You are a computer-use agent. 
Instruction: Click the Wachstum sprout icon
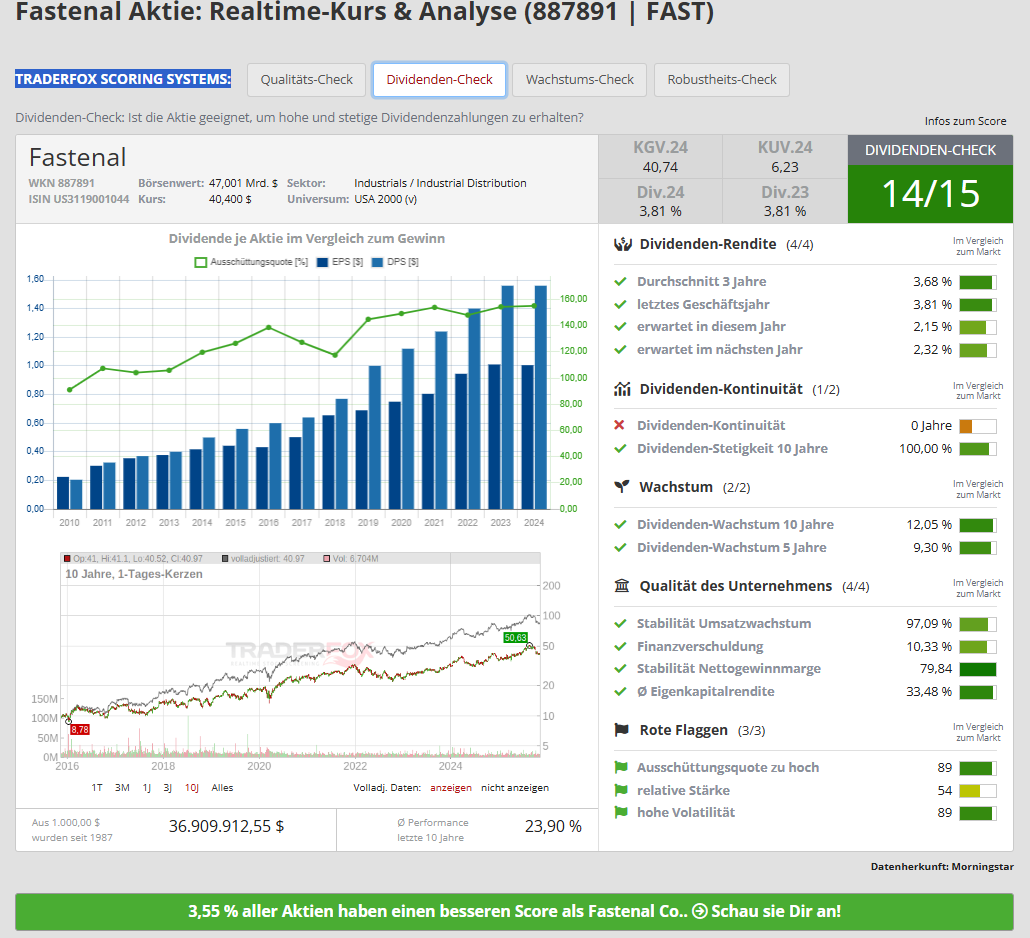point(621,487)
